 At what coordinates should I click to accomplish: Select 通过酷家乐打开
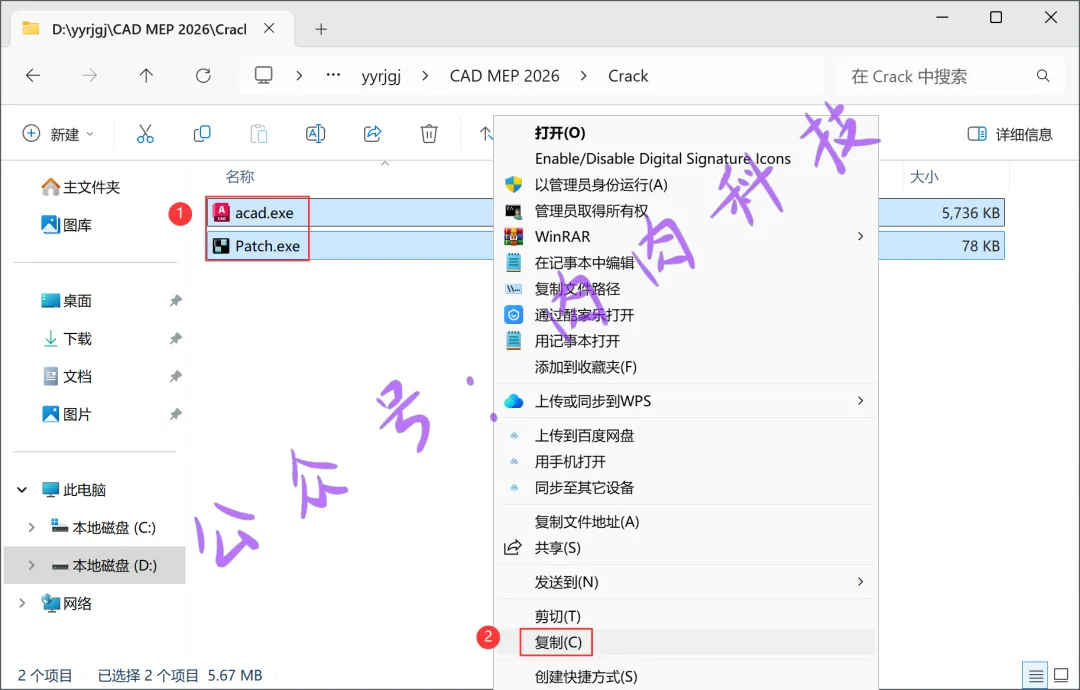coord(585,315)
